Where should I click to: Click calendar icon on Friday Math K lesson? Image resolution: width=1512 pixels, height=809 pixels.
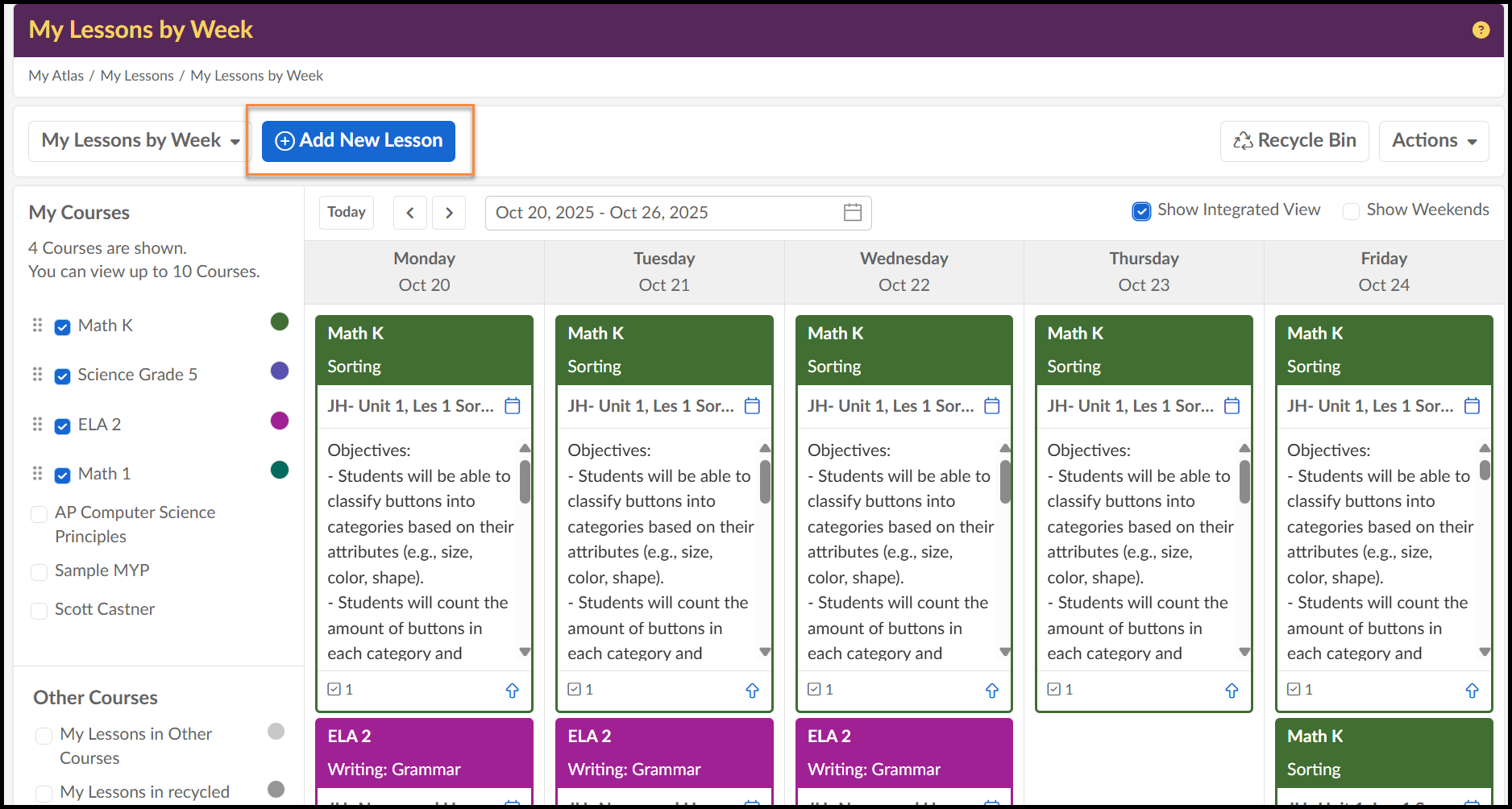point(1472,406)
